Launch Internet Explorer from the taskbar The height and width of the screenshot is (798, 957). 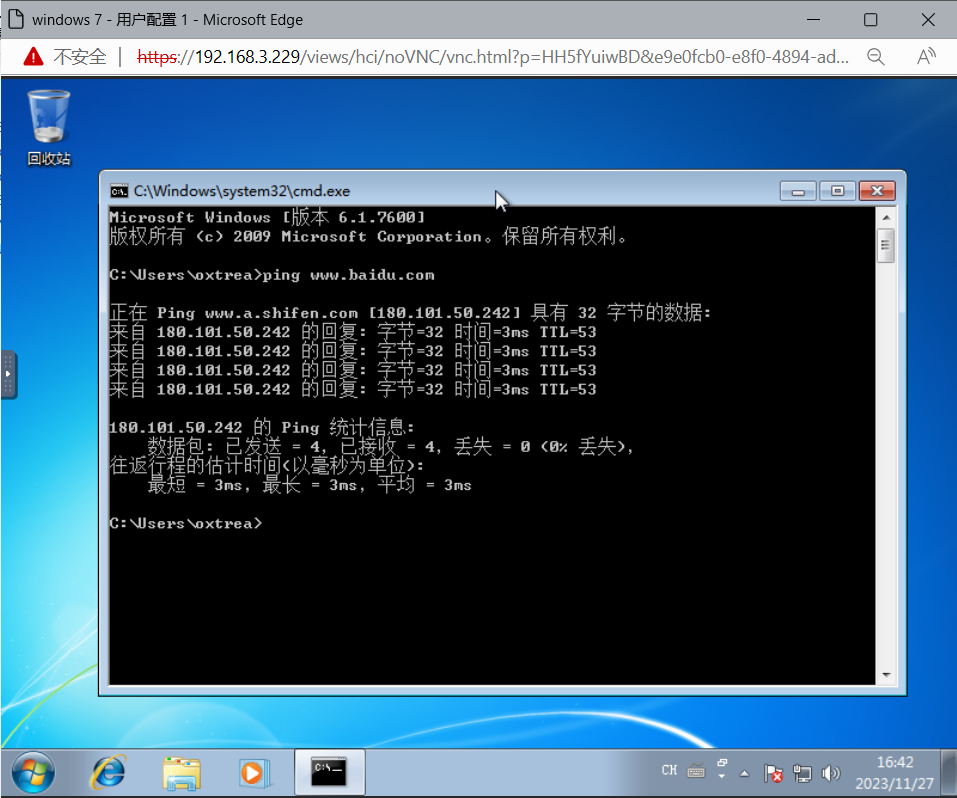click(x=108, y=772)
